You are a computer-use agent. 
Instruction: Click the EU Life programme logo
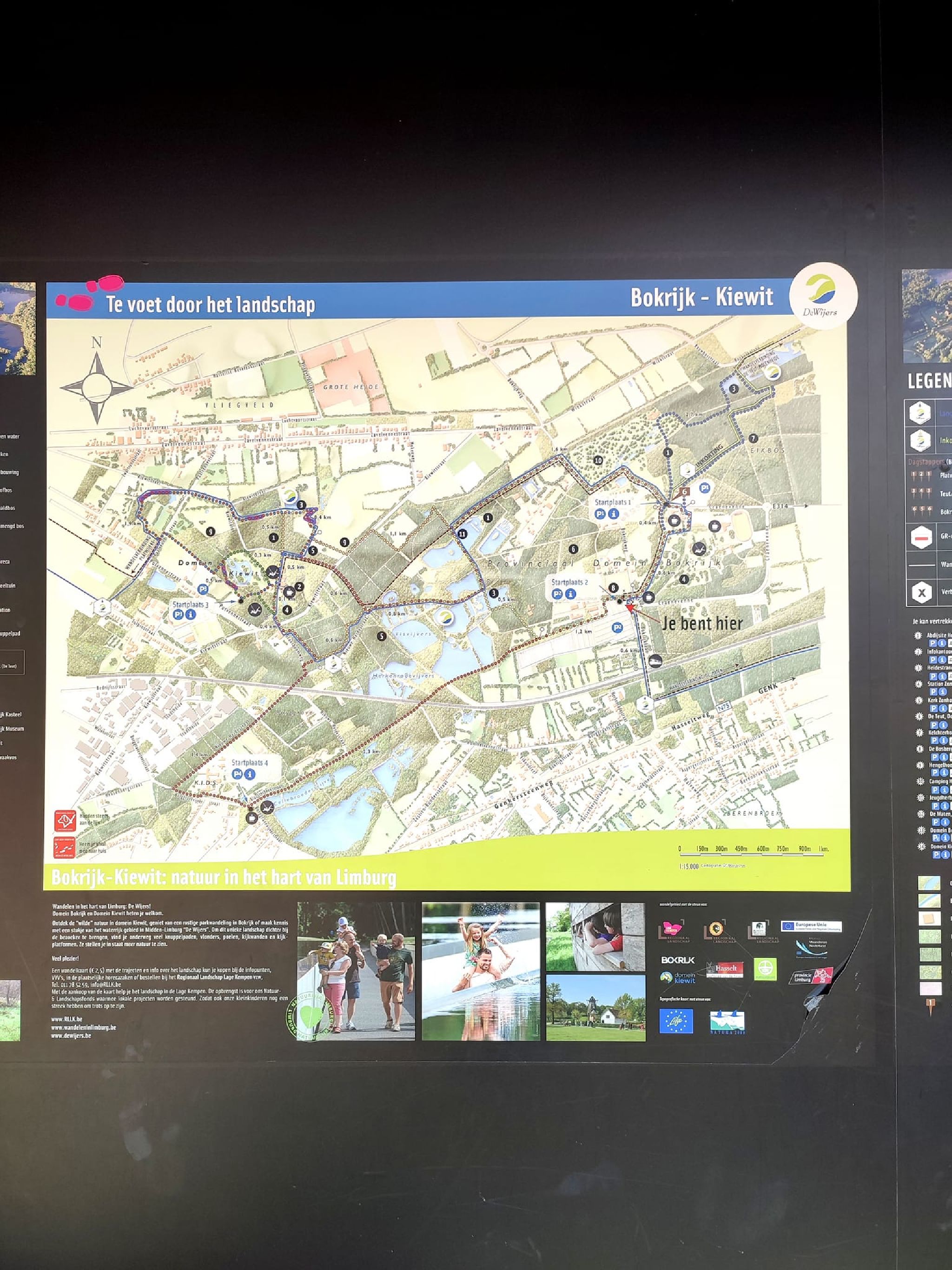pos(676,1021)
